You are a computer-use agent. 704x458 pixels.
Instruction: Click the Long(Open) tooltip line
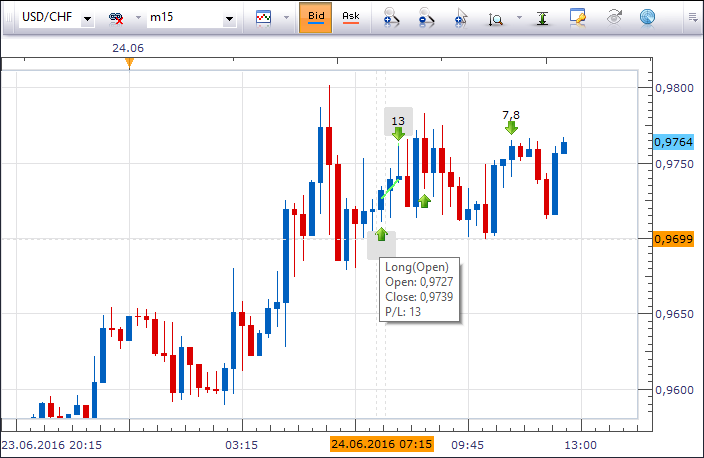(417, 267)
